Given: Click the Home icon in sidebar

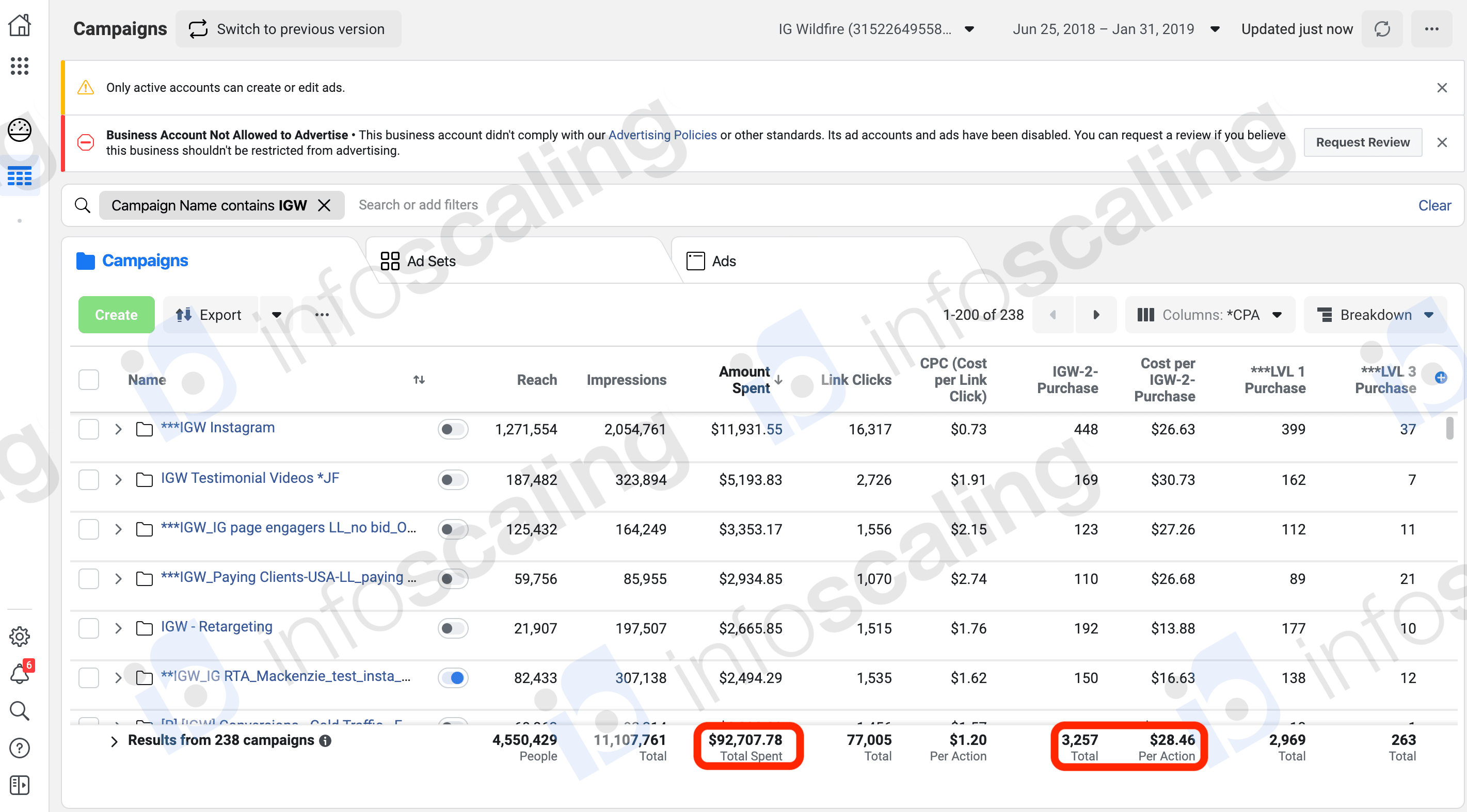Looking at the screenshot, I should 20,26.
